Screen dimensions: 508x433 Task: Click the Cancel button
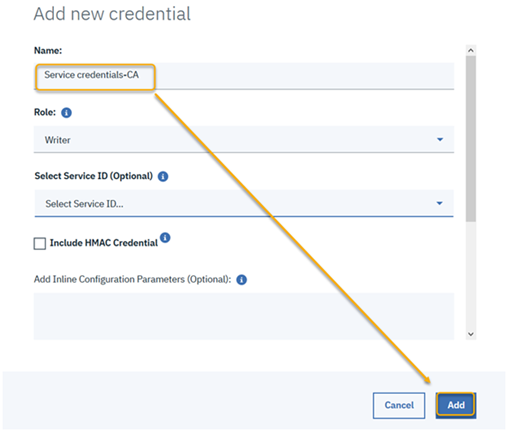point(399,405)
